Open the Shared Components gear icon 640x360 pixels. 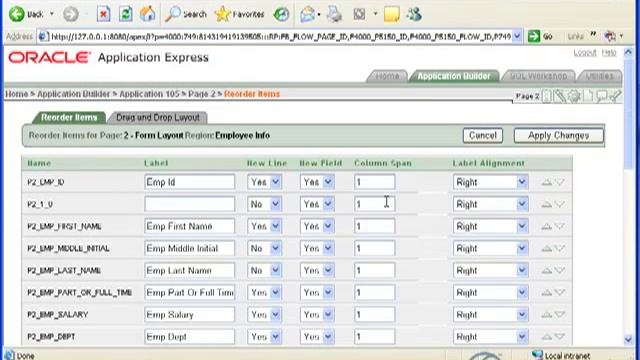[574, 96]
